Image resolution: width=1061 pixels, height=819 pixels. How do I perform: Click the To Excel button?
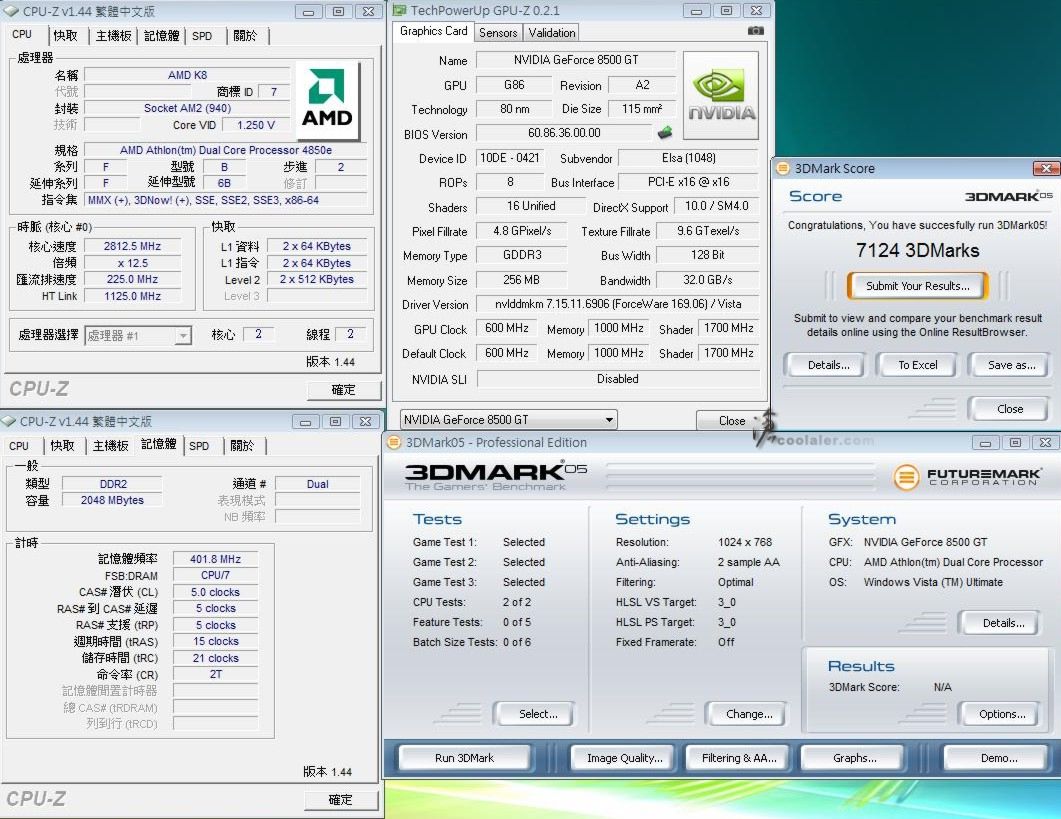coord(918,366)
